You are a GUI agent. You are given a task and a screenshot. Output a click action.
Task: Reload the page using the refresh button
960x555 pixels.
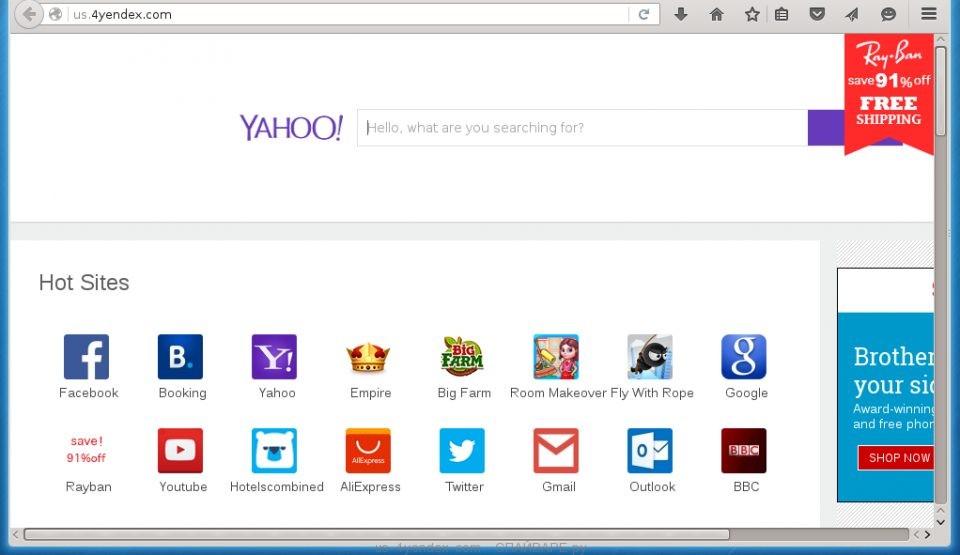644,14
